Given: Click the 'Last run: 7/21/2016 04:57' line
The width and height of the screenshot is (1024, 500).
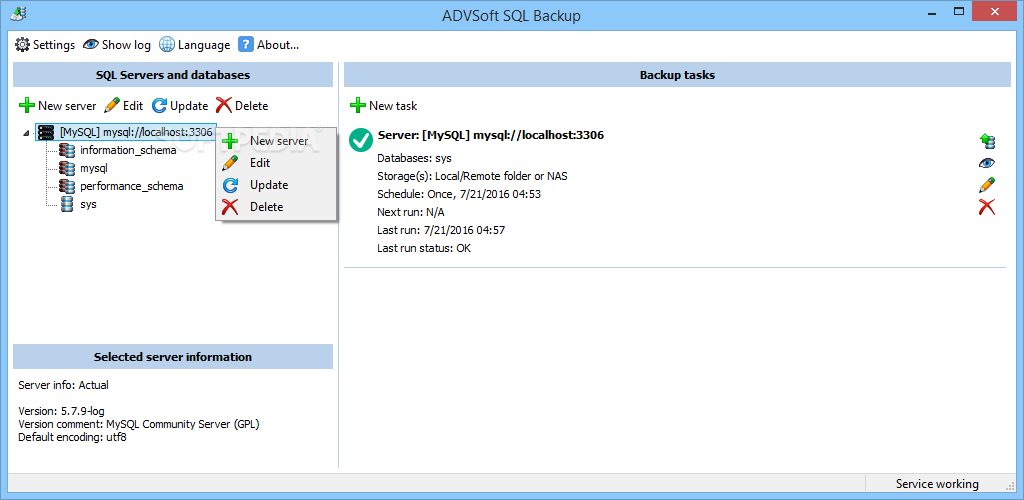Looking at the screenshot, I should (x=441, y=230).
